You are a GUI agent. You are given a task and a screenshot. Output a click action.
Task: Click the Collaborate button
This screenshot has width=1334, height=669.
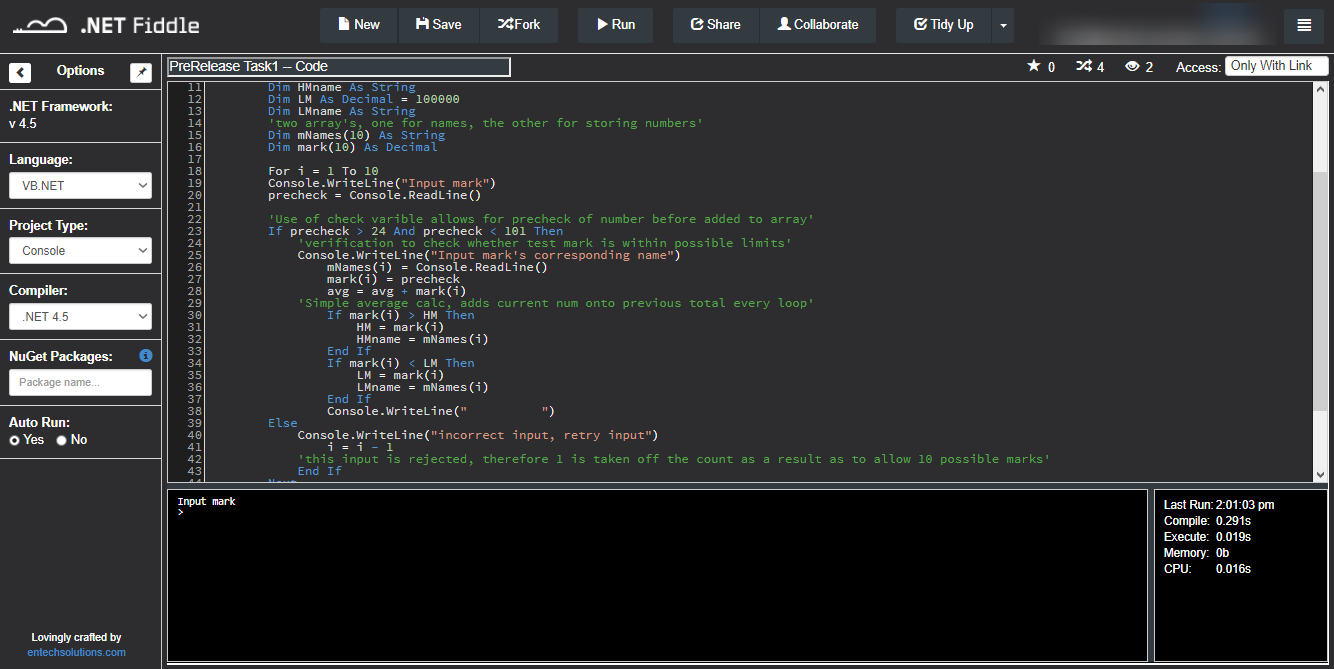(x=818, y=25)
